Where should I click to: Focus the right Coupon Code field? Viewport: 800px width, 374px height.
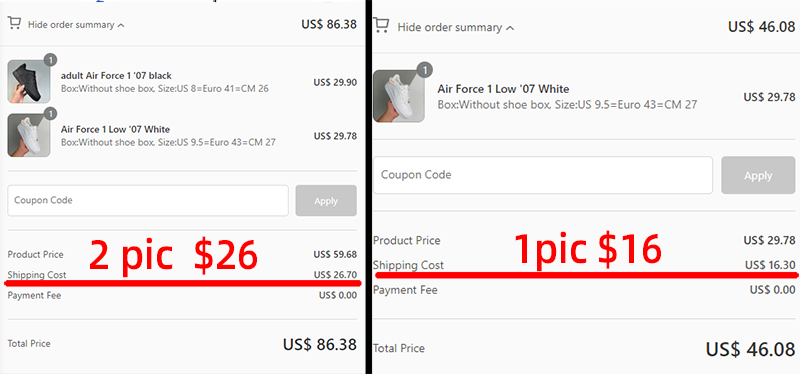[x=543, y=175]
